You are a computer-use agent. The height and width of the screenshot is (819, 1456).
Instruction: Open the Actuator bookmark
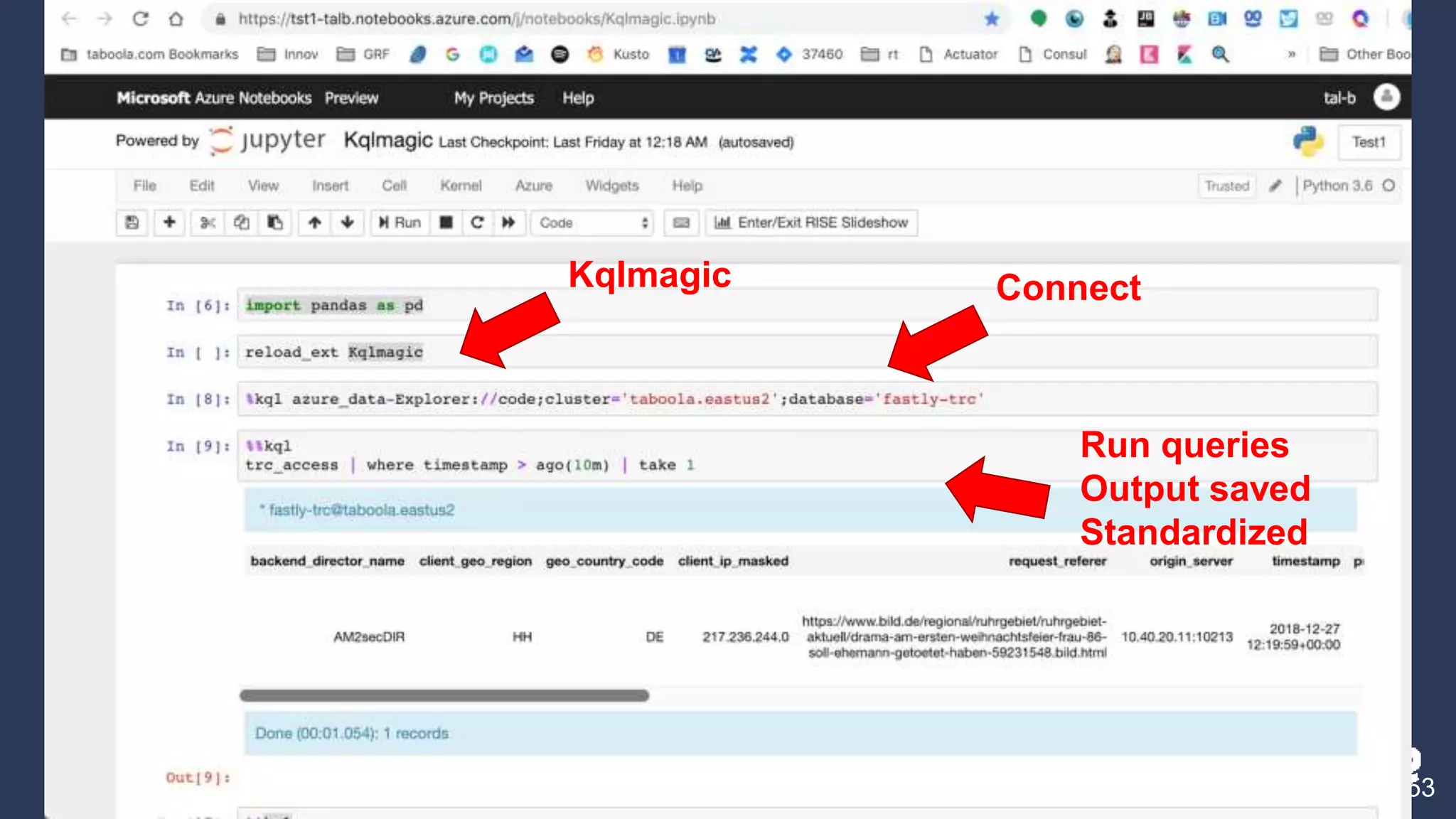click(x=958, y=54)
